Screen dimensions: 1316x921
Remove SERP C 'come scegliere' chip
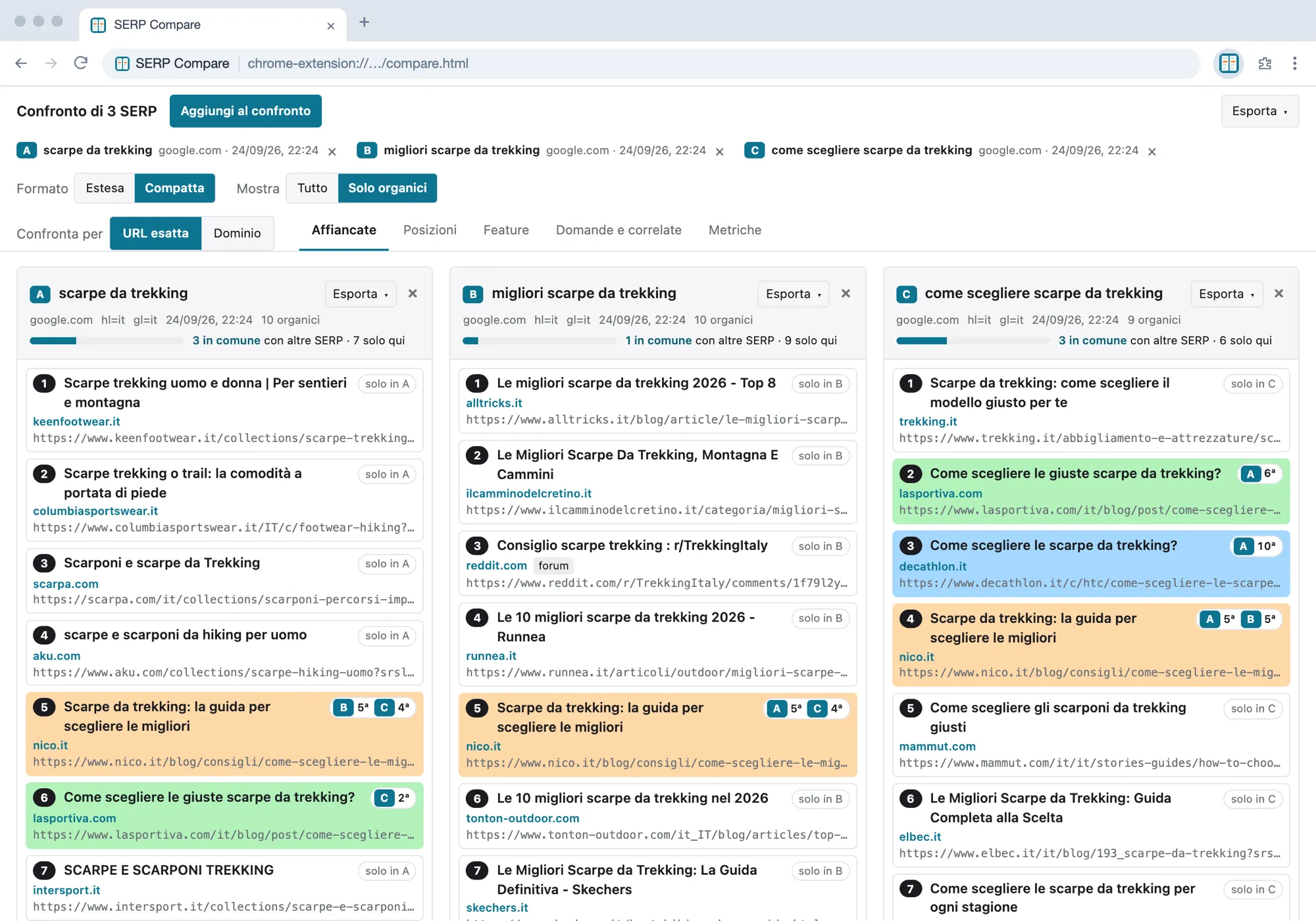[1152, 151]
